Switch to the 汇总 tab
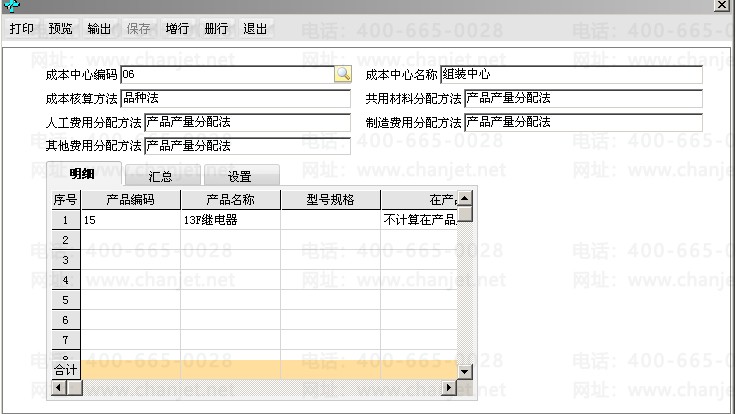The height and width of the screenshot is (414, 736). [x=161, y=176]
